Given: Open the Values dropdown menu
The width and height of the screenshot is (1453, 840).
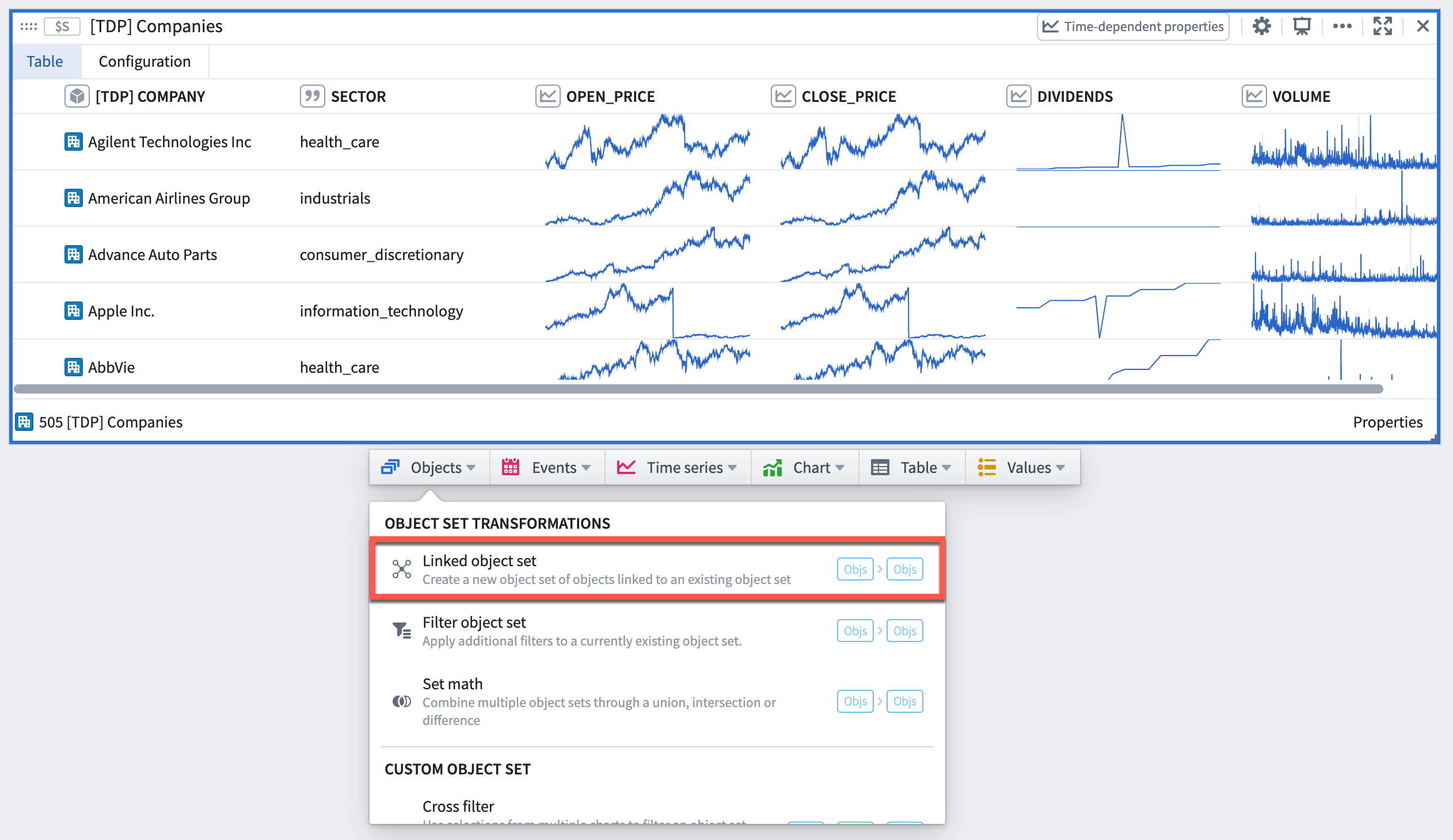Looking at the screenshot, I should coord(1022,467).
